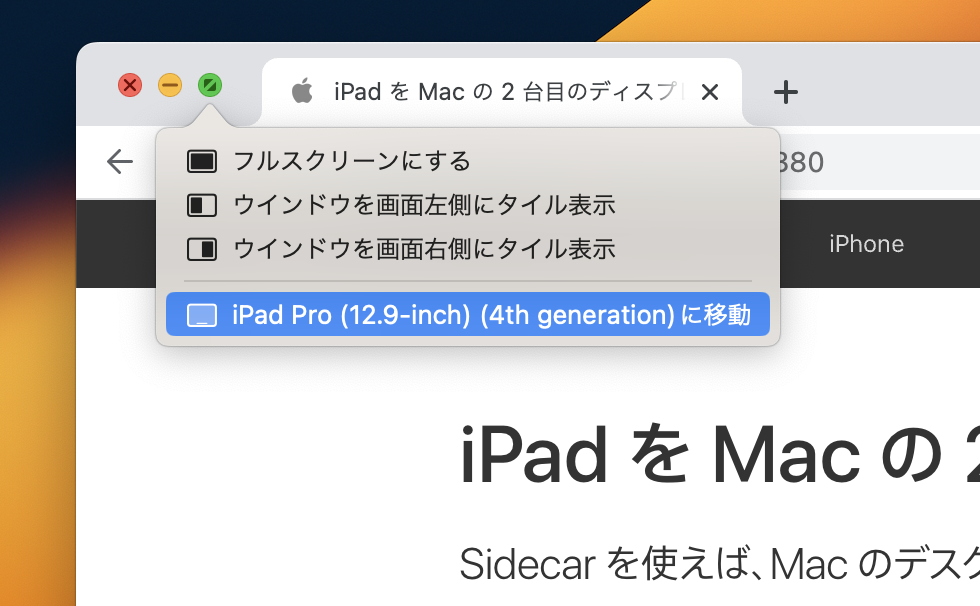Screen dimensions: 980x606
Task: Click the Apple logo favicon in tab
Action: tap(301, 93)
